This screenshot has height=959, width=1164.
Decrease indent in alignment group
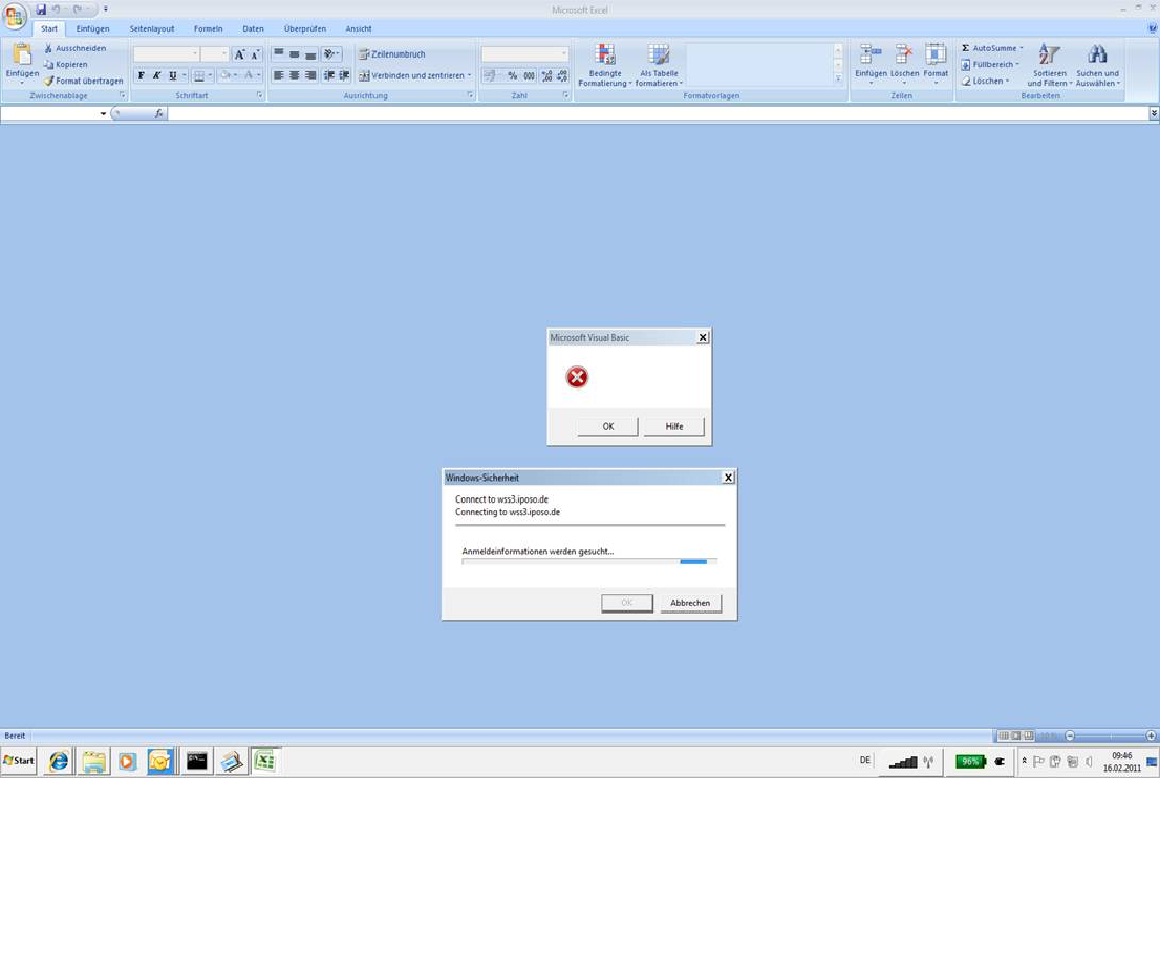point(329,75)
